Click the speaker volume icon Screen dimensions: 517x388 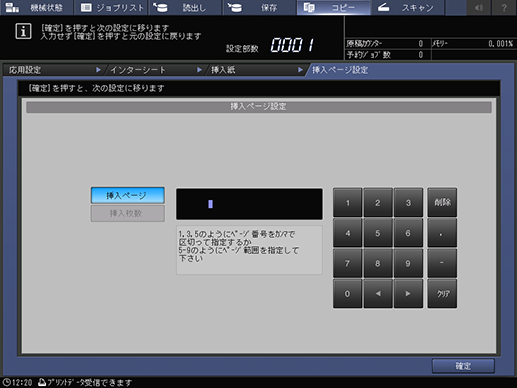tap(479, 7)
